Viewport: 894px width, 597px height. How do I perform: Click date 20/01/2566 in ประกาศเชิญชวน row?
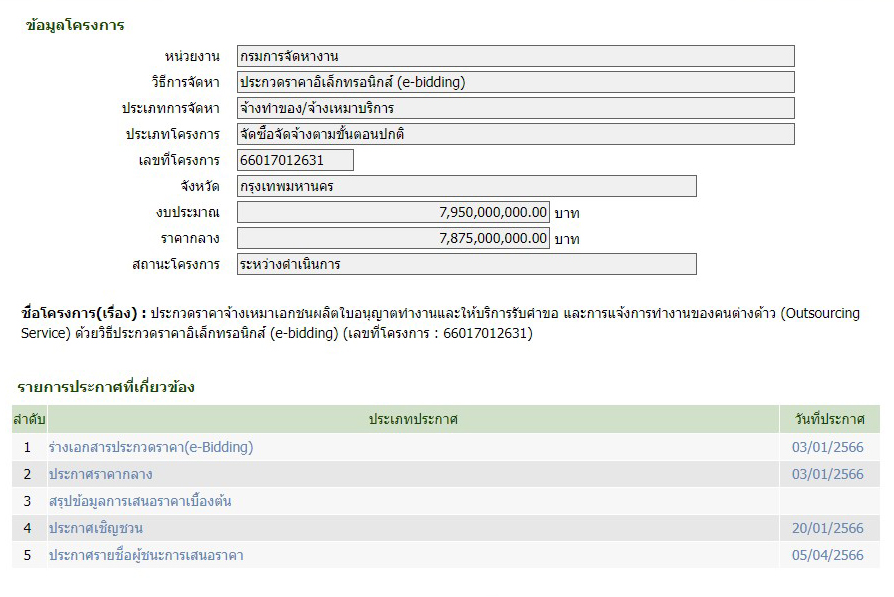tap(827, 528)
